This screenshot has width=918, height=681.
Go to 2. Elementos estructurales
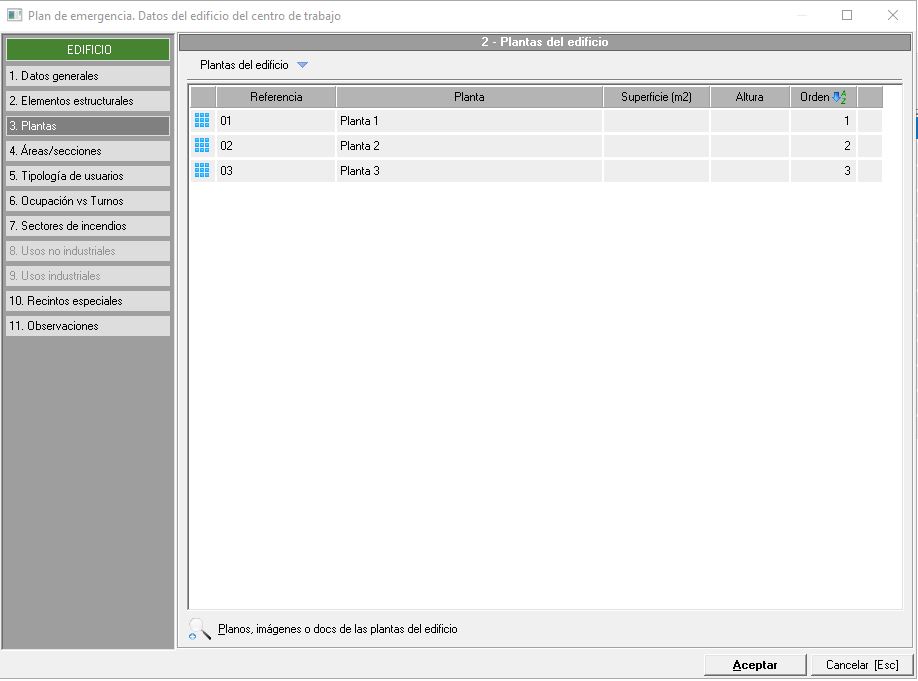[88, 101]
